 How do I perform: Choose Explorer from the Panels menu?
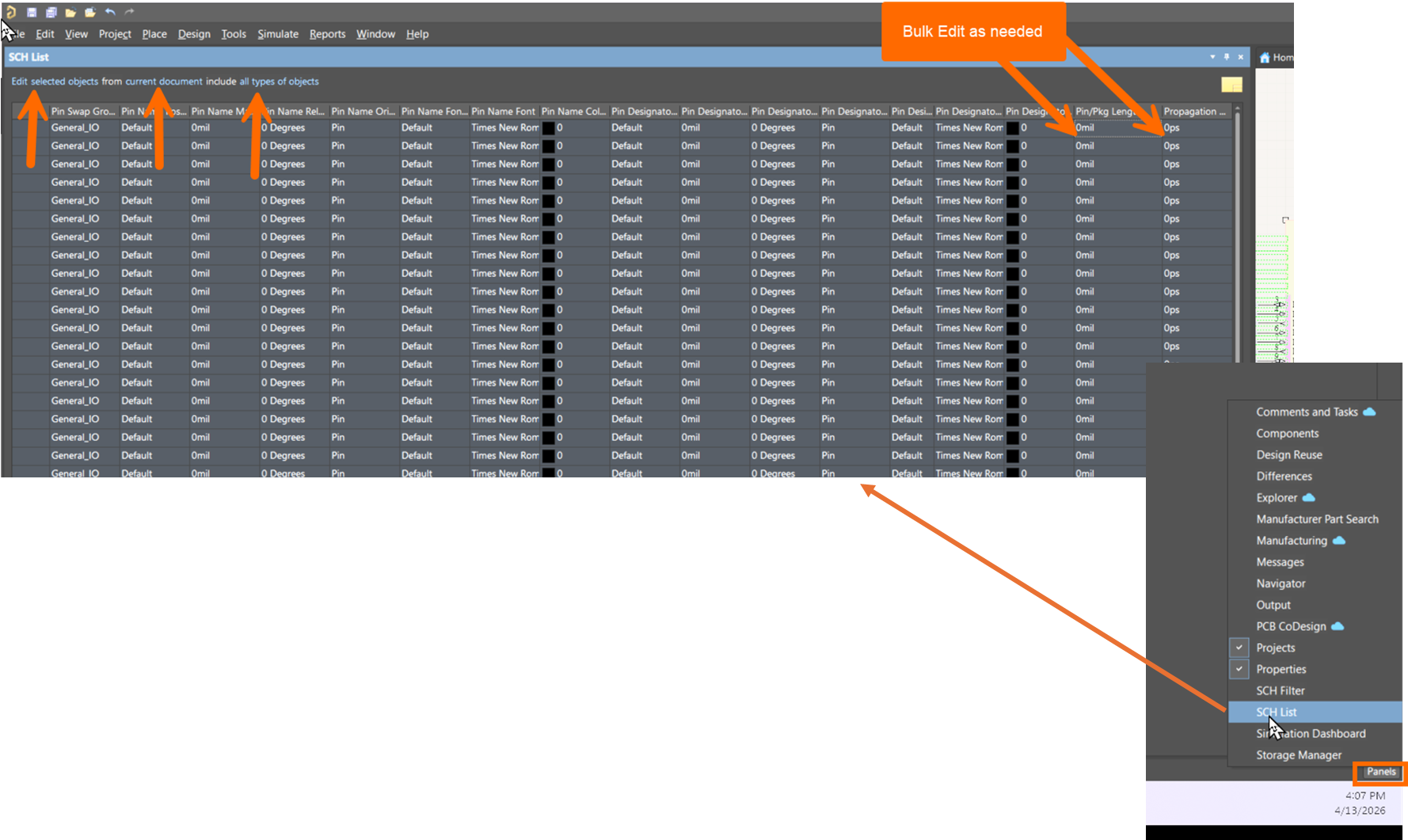(1315, 497)
